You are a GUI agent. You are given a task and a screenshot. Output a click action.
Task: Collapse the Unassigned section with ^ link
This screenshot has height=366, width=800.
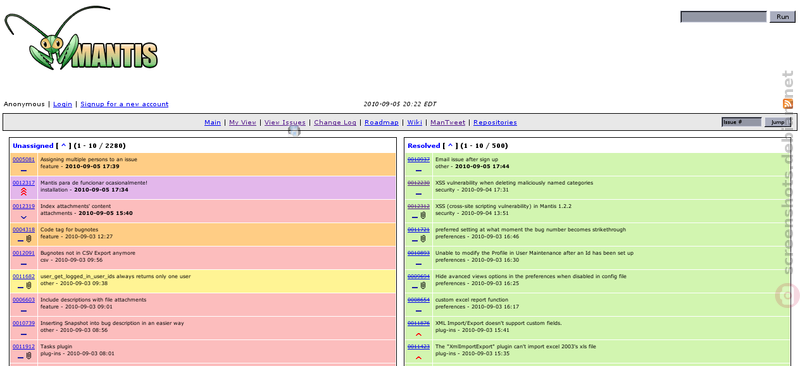tap(64, 145)
